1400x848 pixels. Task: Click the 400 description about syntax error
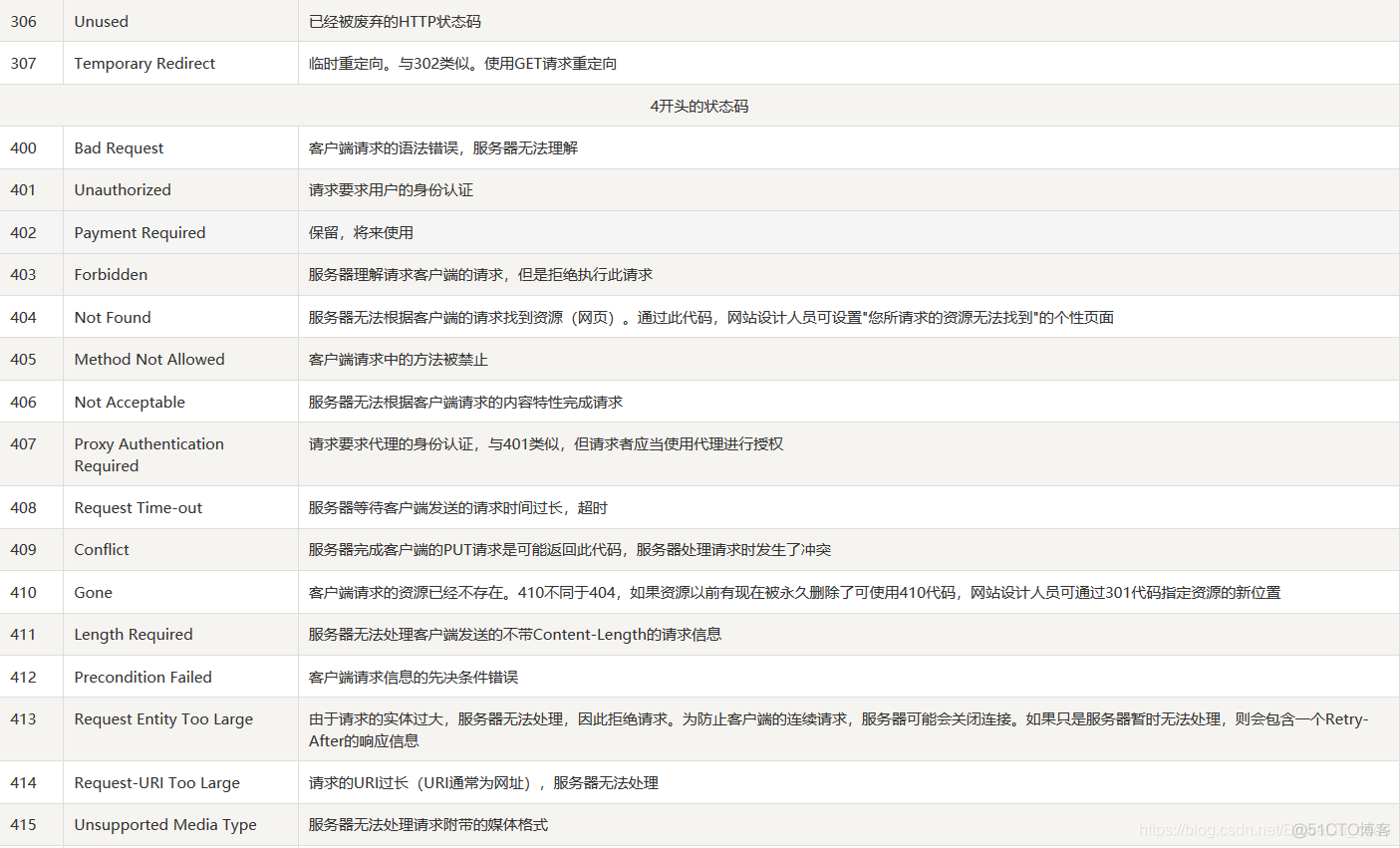443,147
